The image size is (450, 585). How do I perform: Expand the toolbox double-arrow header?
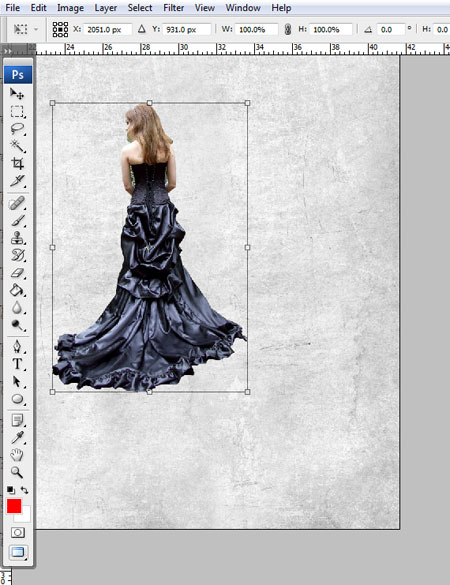8,51
